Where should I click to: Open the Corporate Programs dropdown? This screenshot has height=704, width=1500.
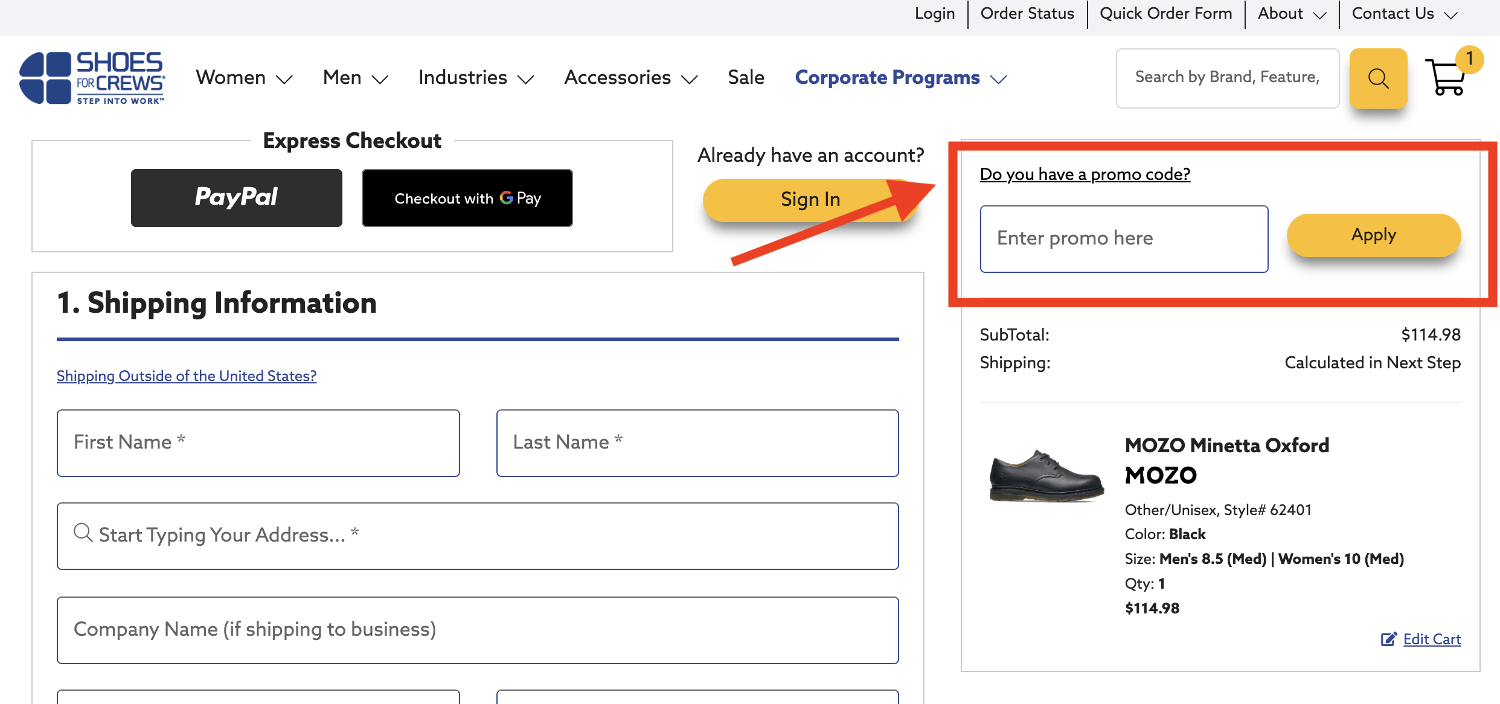click(x=901, y=78)
